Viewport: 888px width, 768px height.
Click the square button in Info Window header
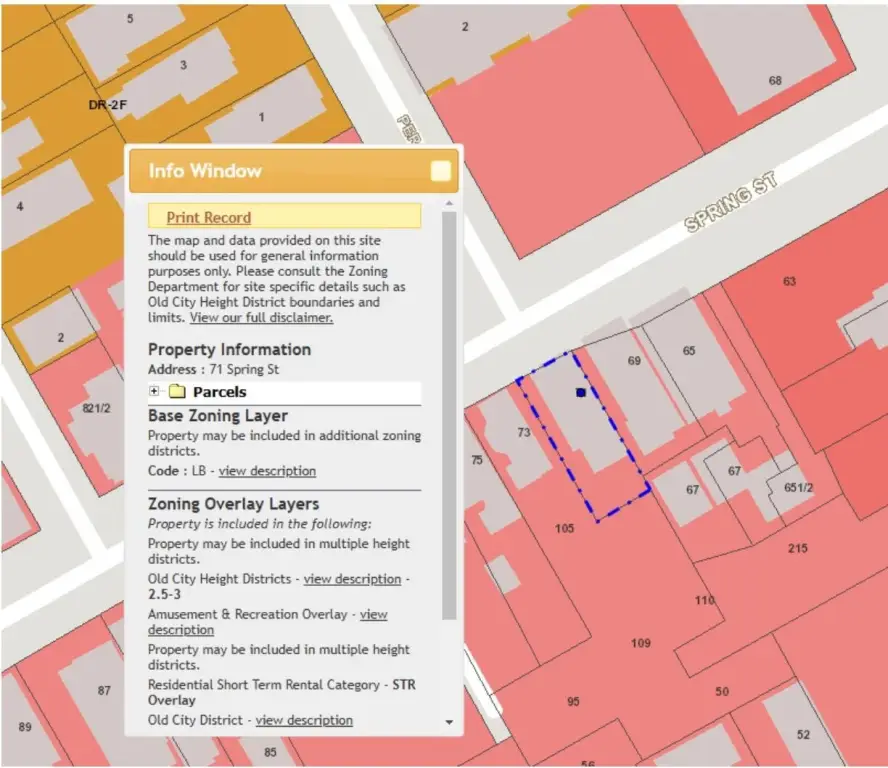[x=440, y=171]
